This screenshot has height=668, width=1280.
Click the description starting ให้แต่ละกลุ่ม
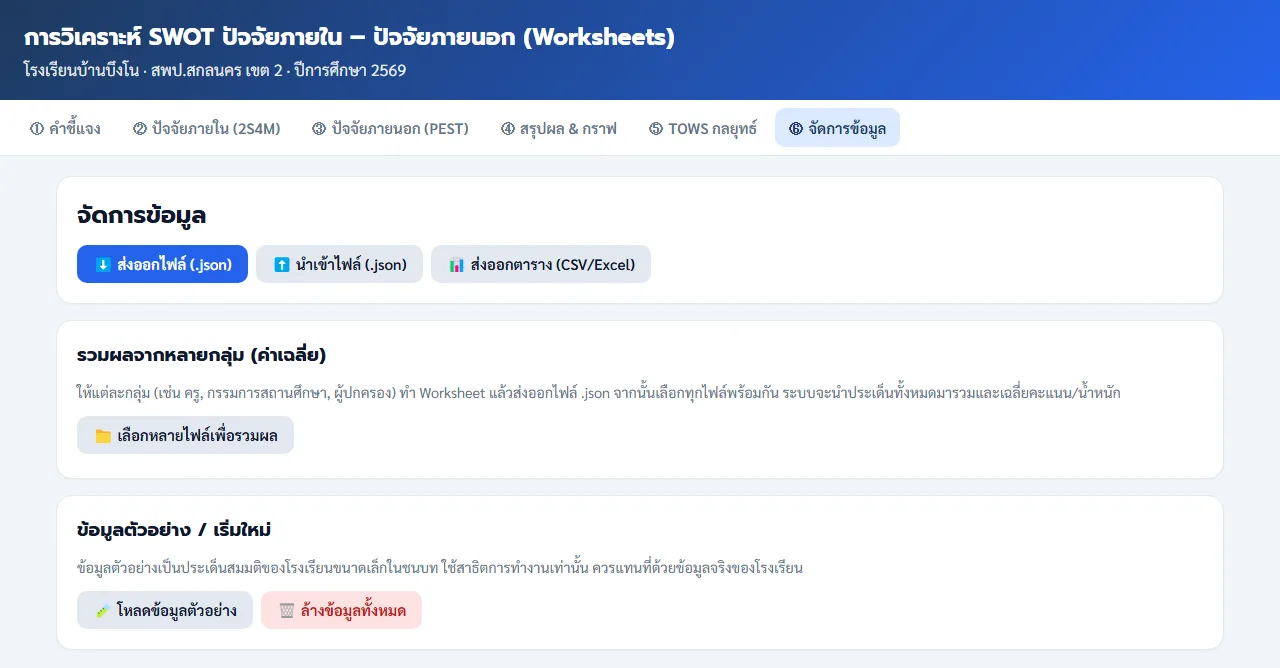point(598,393)
